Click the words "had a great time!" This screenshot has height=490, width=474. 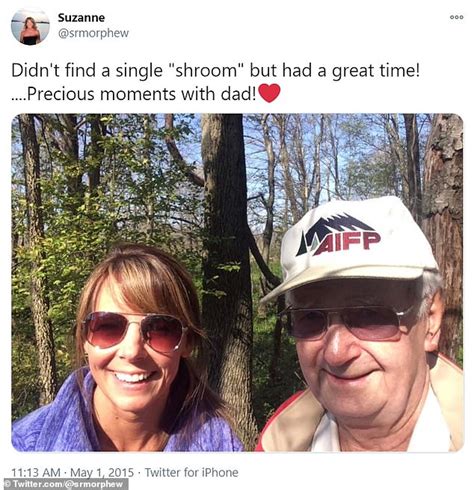pyautogui.click(x=351, y=71)
